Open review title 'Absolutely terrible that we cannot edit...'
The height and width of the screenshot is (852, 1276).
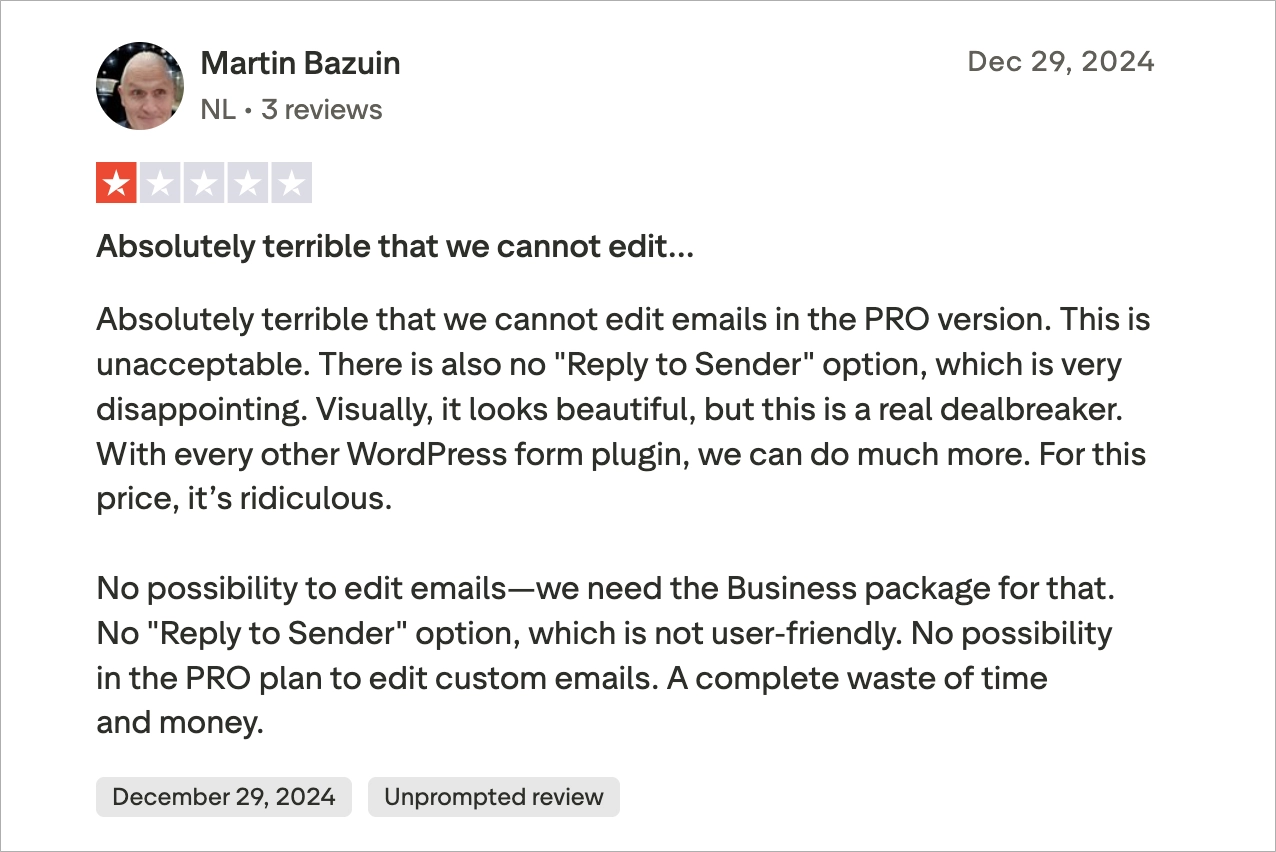394,247
